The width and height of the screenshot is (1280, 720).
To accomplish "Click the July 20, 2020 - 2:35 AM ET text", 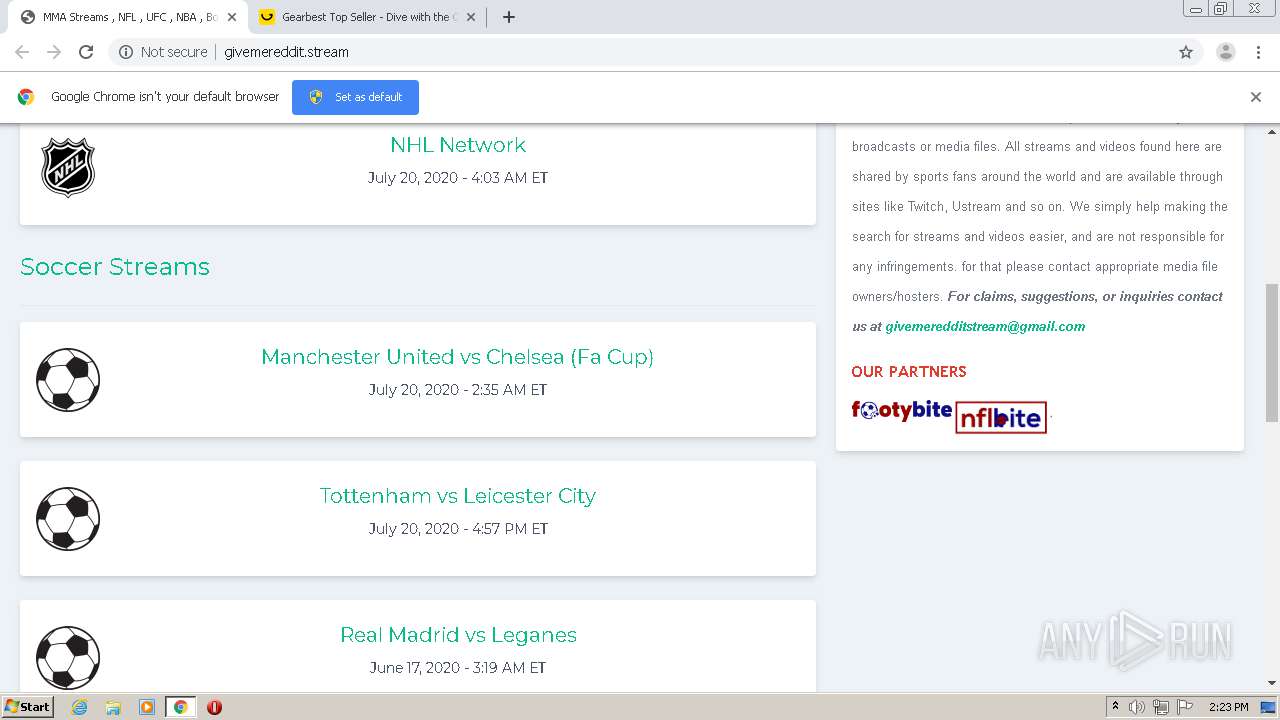I will click(x=458, y=390).
